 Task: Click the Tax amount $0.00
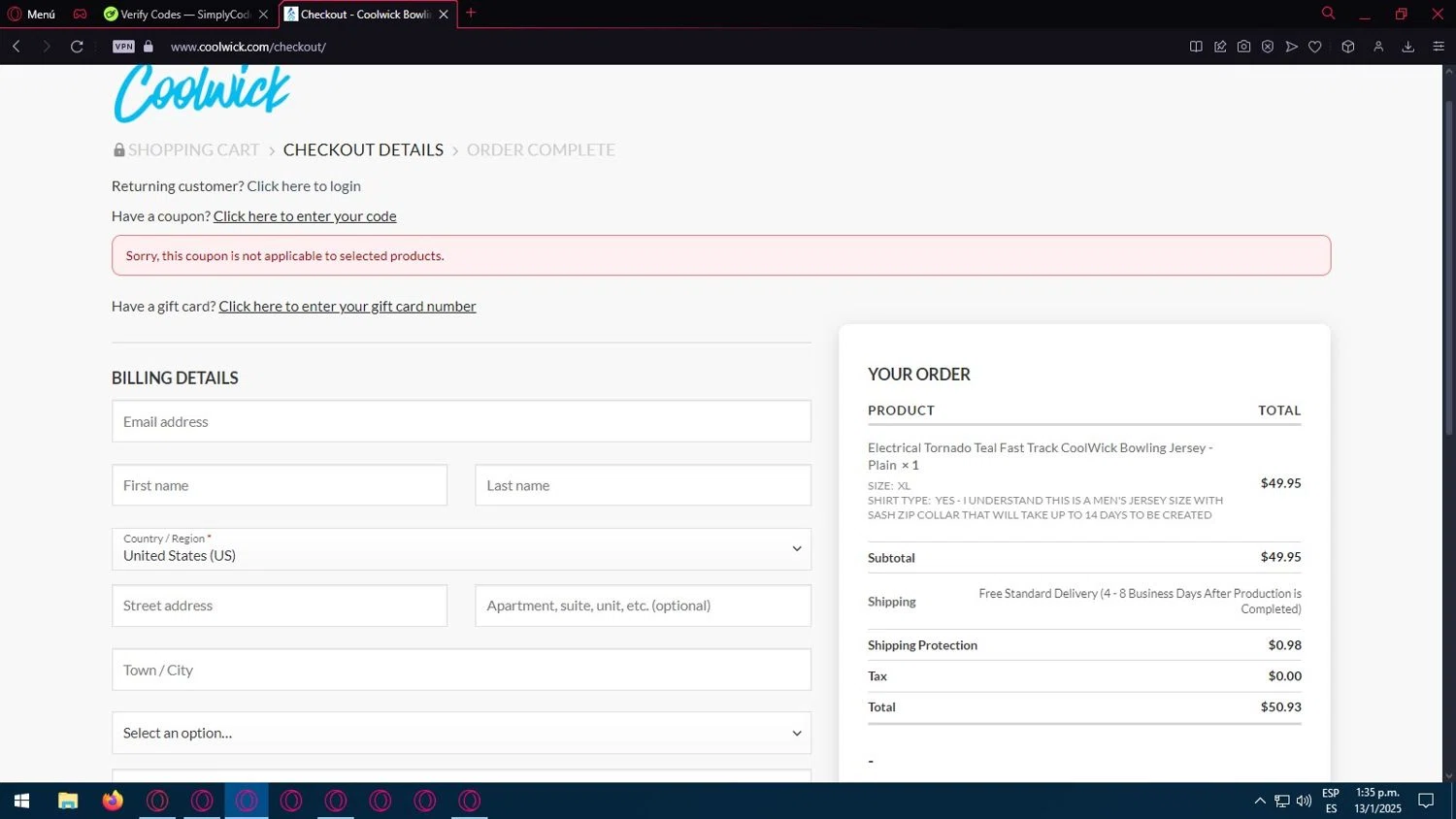pos(1284,676)
